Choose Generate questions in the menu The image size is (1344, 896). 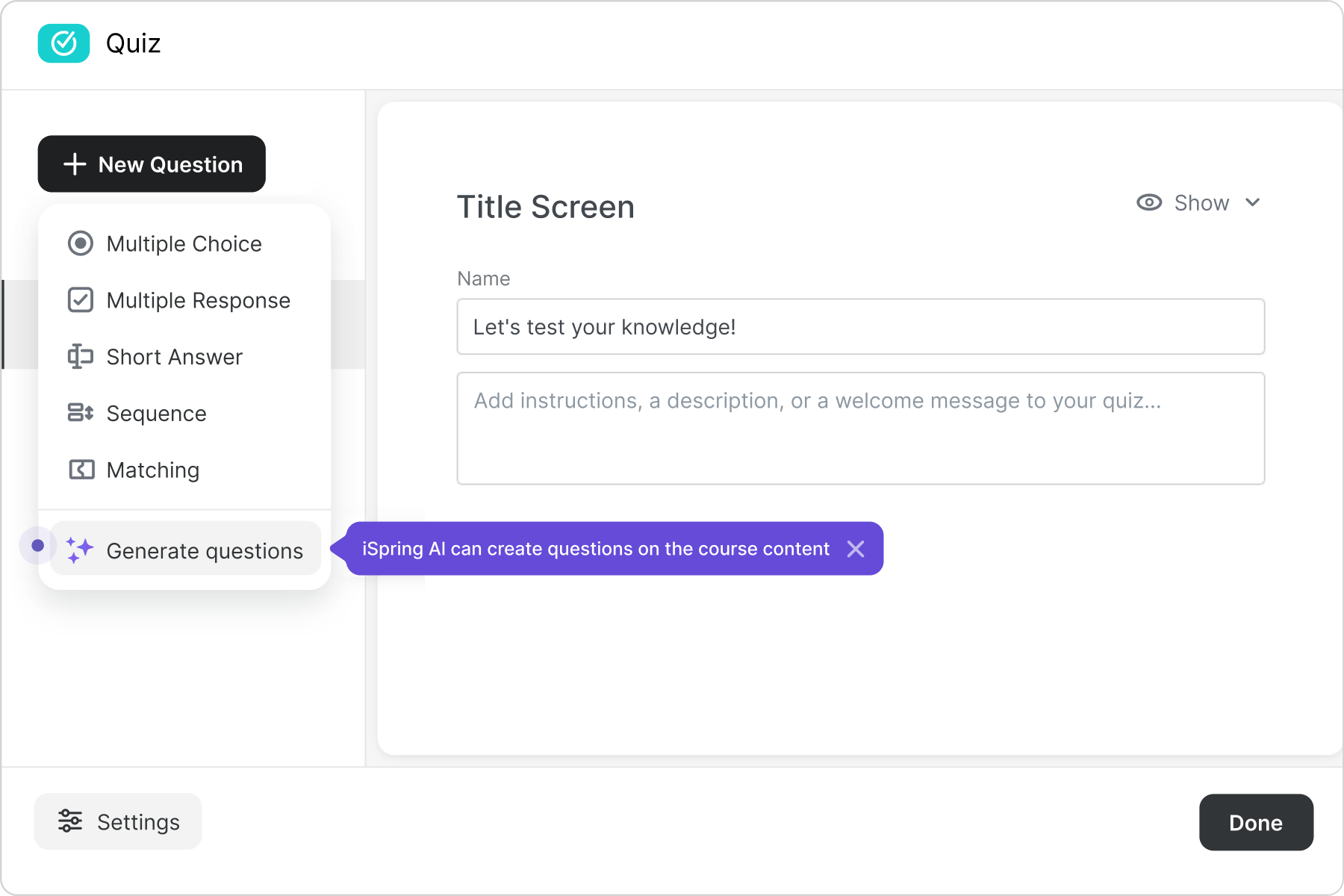(205, 550)
